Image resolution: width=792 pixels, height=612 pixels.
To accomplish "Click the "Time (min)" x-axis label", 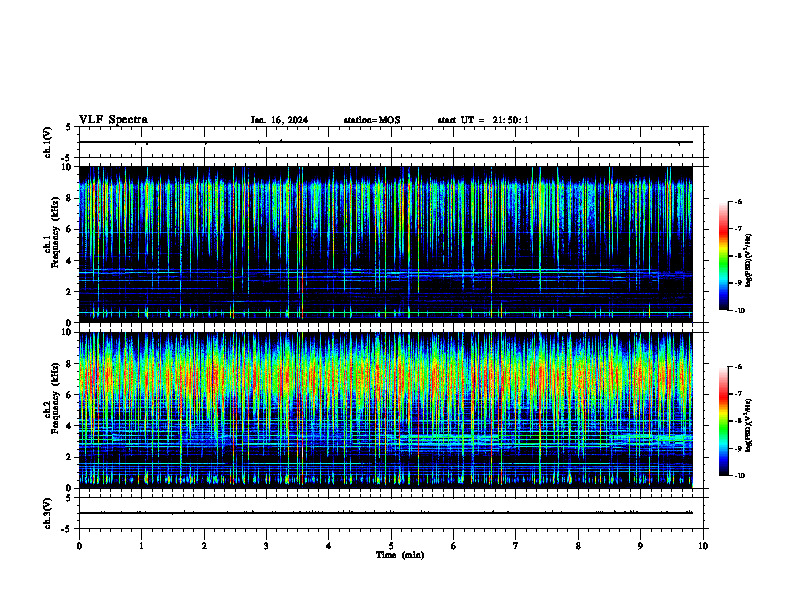I will (400, 555).
